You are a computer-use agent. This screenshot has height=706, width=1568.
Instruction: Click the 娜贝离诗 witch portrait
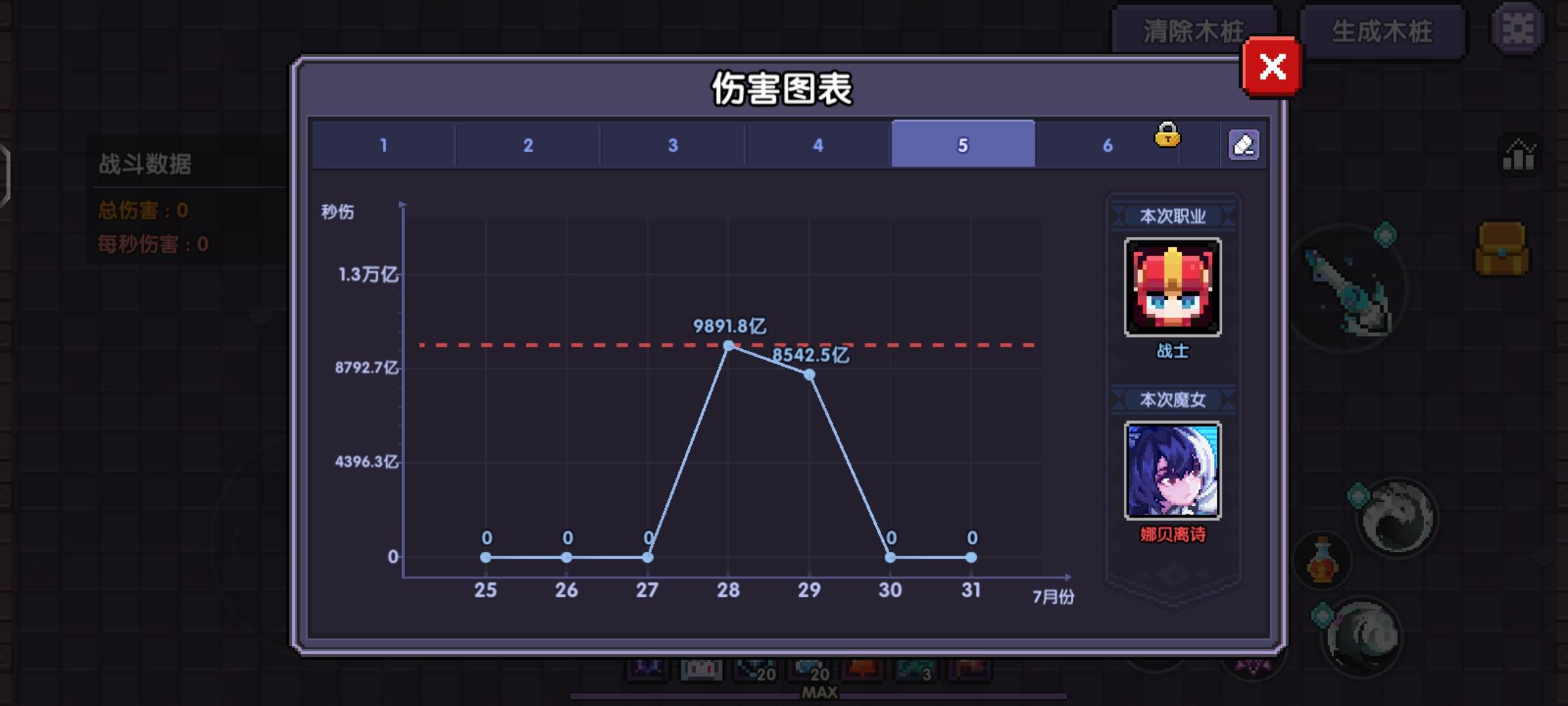click(1172, 471)
